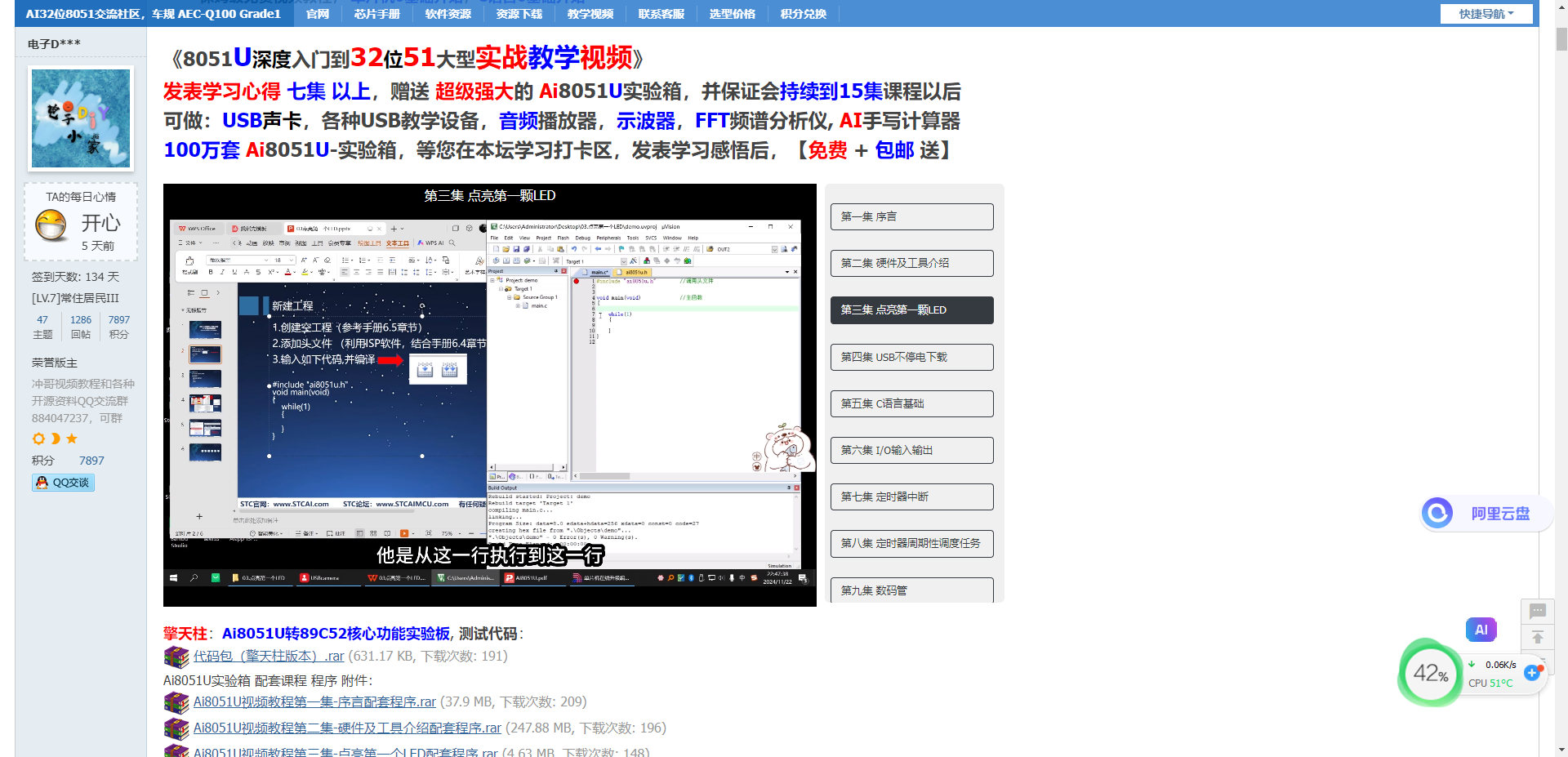
Task: Click the 42% memory usage circle
Action: coord(1430,673)
